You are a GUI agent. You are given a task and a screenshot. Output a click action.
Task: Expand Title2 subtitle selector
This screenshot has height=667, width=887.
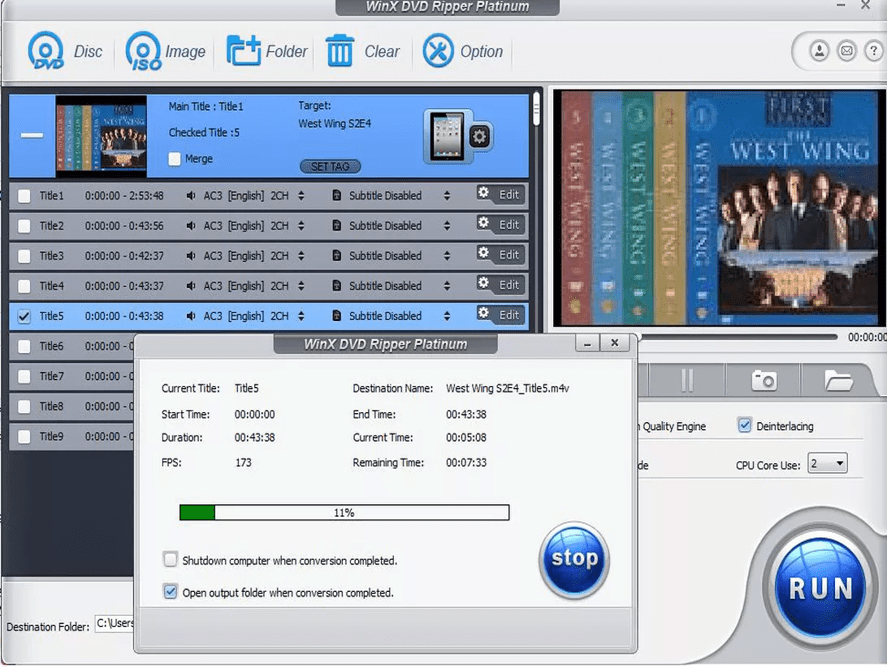[447, 226]
